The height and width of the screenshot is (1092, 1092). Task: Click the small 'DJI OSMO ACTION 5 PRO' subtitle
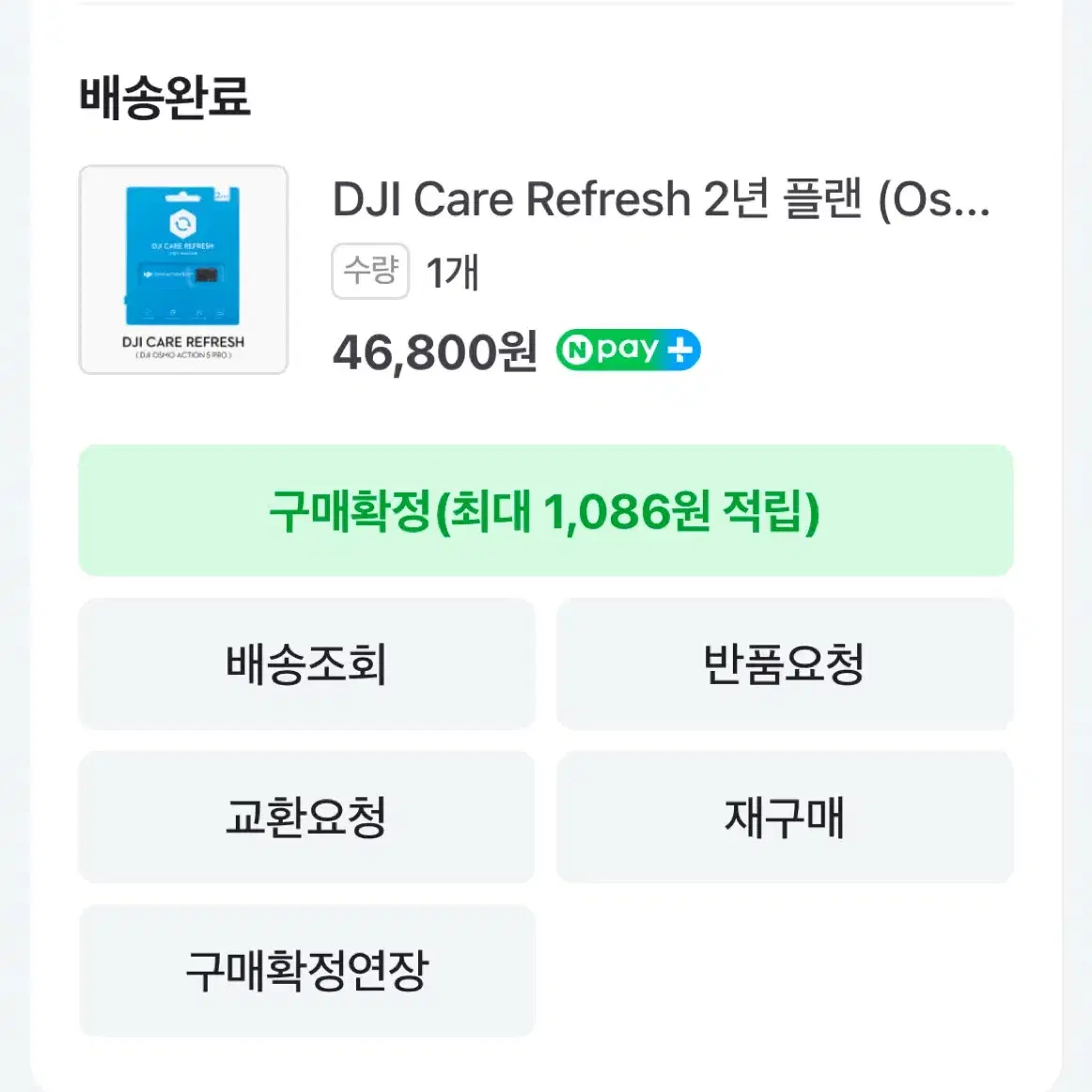[183, 355]
